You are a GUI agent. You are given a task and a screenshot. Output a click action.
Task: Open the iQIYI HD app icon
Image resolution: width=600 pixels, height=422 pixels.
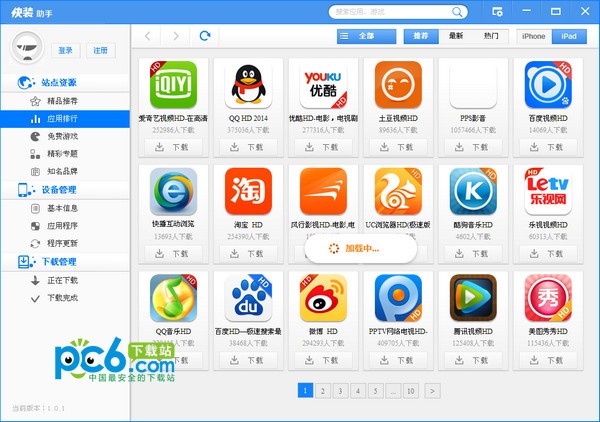[x=173, y=85]
